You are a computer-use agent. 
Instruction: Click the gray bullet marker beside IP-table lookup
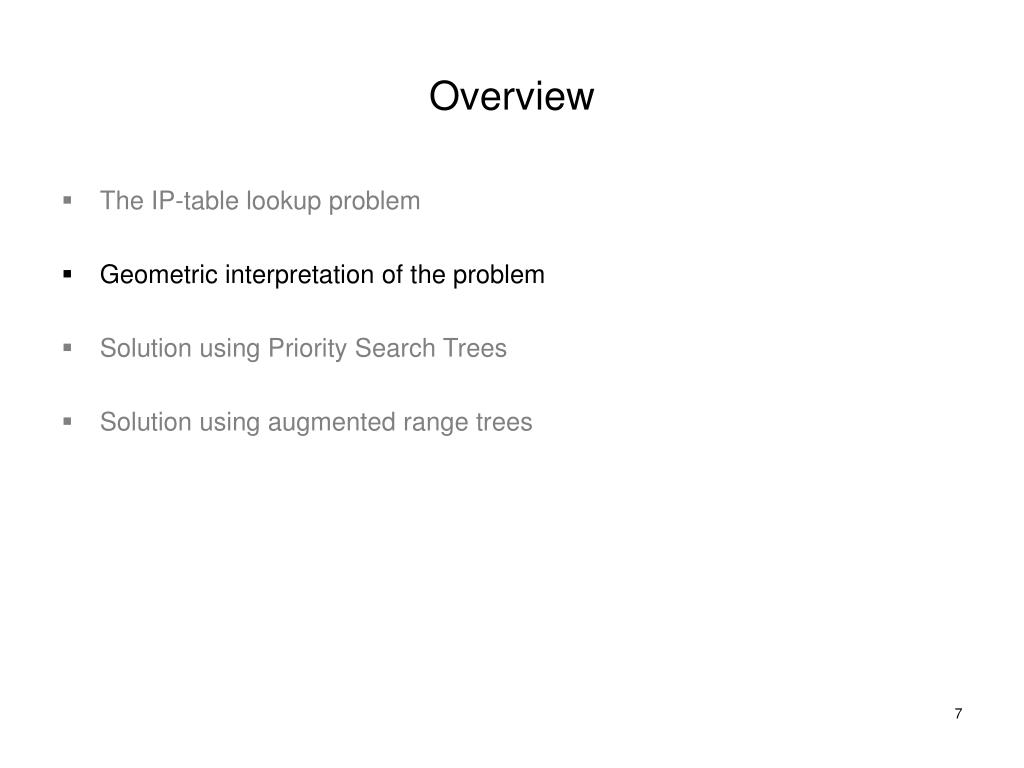pos(67,200)
